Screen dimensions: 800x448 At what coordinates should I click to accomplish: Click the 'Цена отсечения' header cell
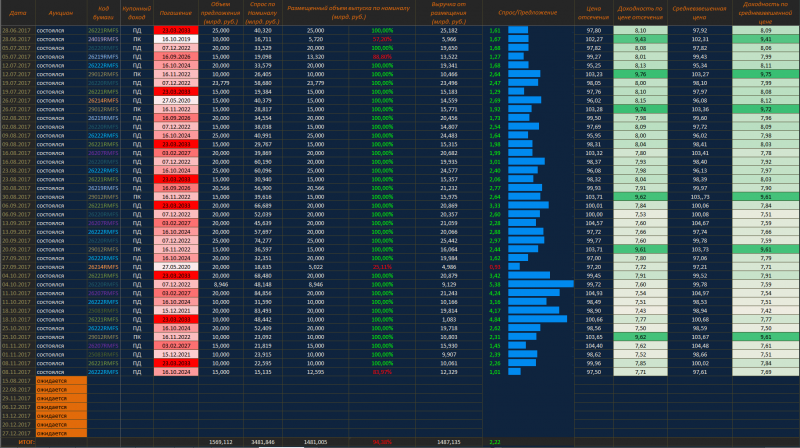click(593, 14)
